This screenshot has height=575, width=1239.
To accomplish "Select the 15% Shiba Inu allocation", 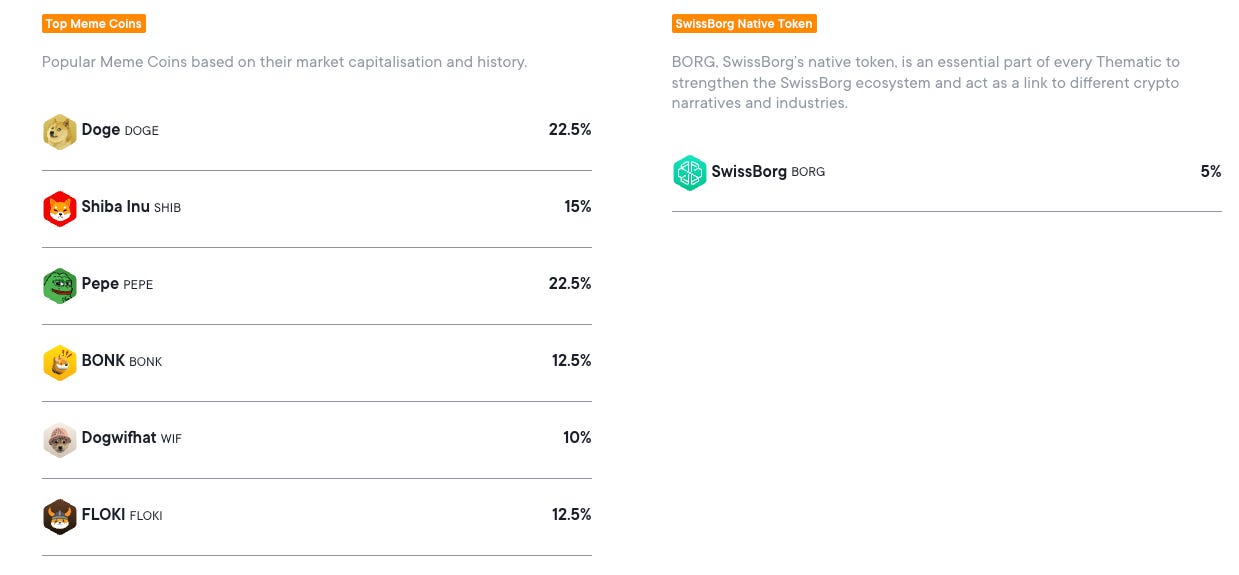I will (x=578, y=207).
